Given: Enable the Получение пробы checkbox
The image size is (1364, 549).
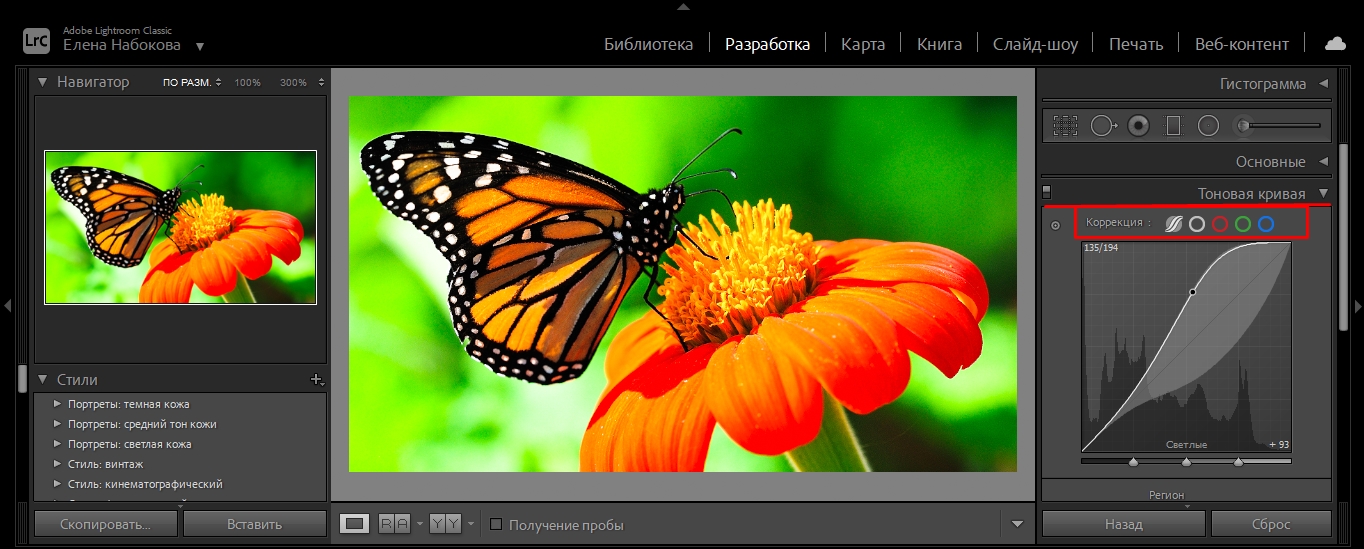Looking at the screenshot, I should point(496,524).
